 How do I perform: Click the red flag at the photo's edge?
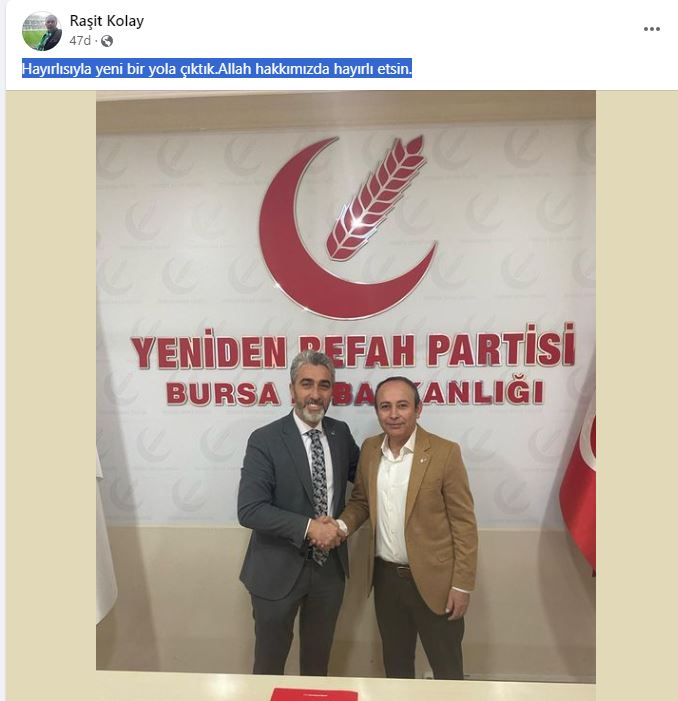click(x=579, y=490)
